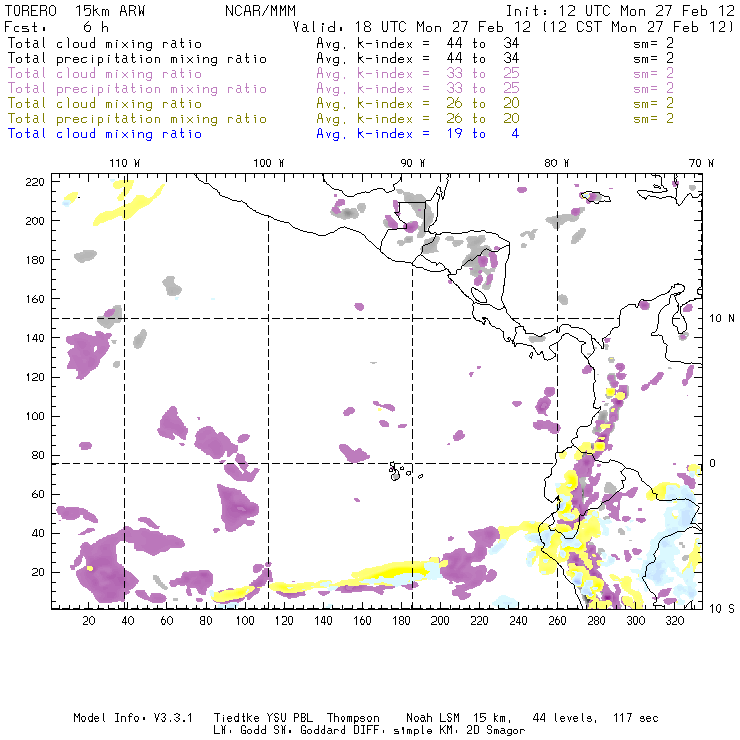Click the Thompson microphysics label
Image resolution: width=740 pixels, height=740 pixels.
pos(351,718)
